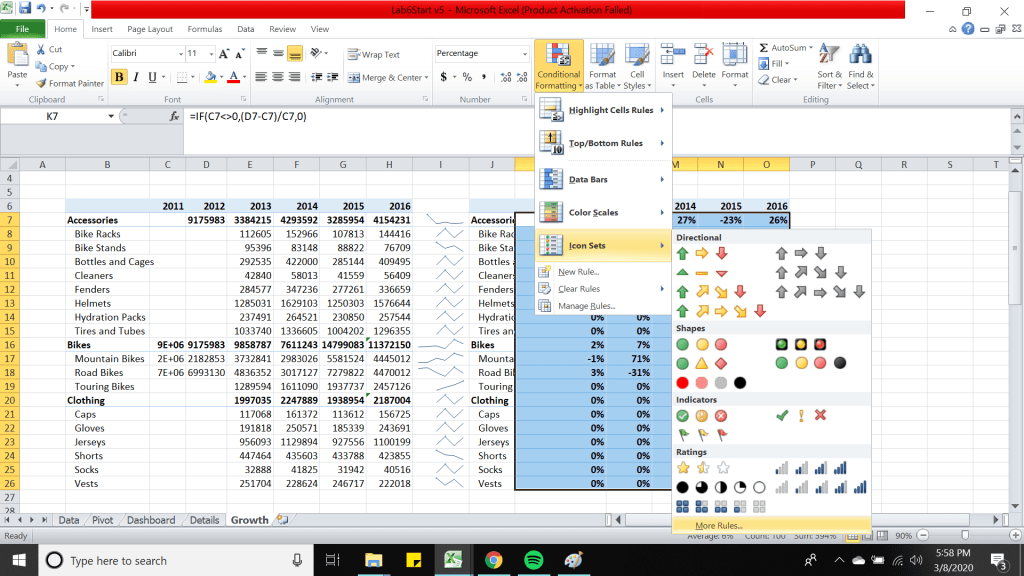Pick the 3 Traffic Lights (Rimmed) icon set

(800, 344)
